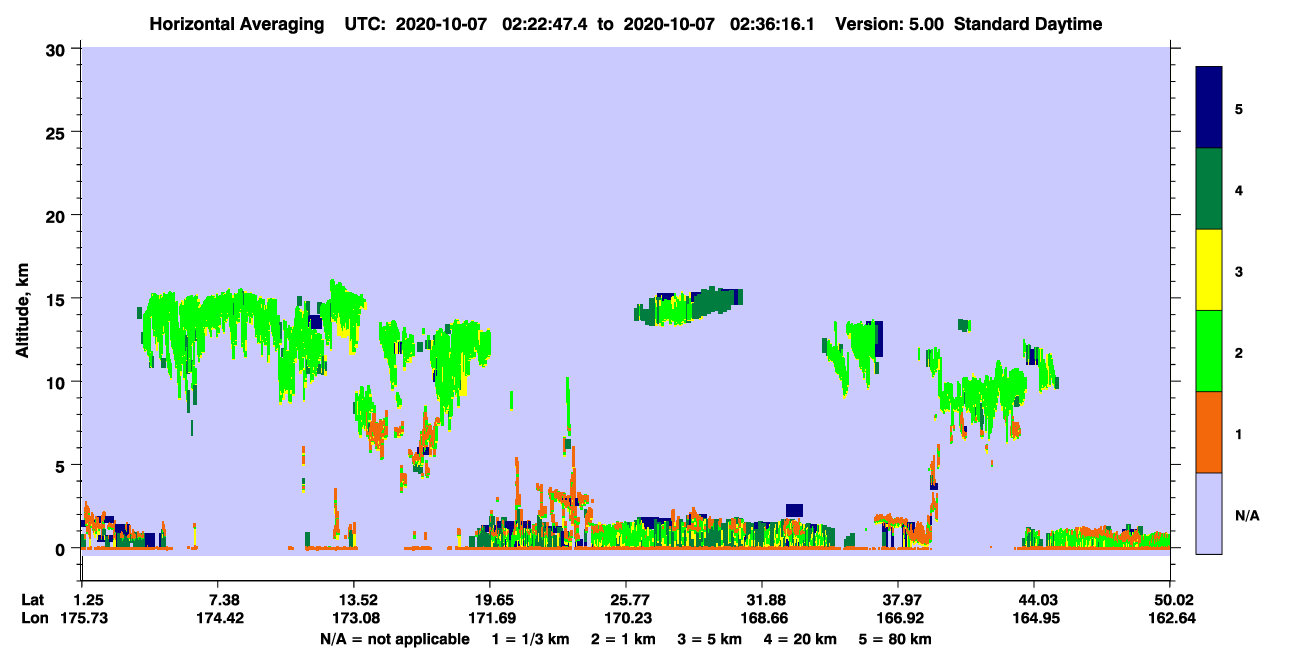Click the small dark blue square near 2 km altitude

pyautogui.click(x=794, y=510)
